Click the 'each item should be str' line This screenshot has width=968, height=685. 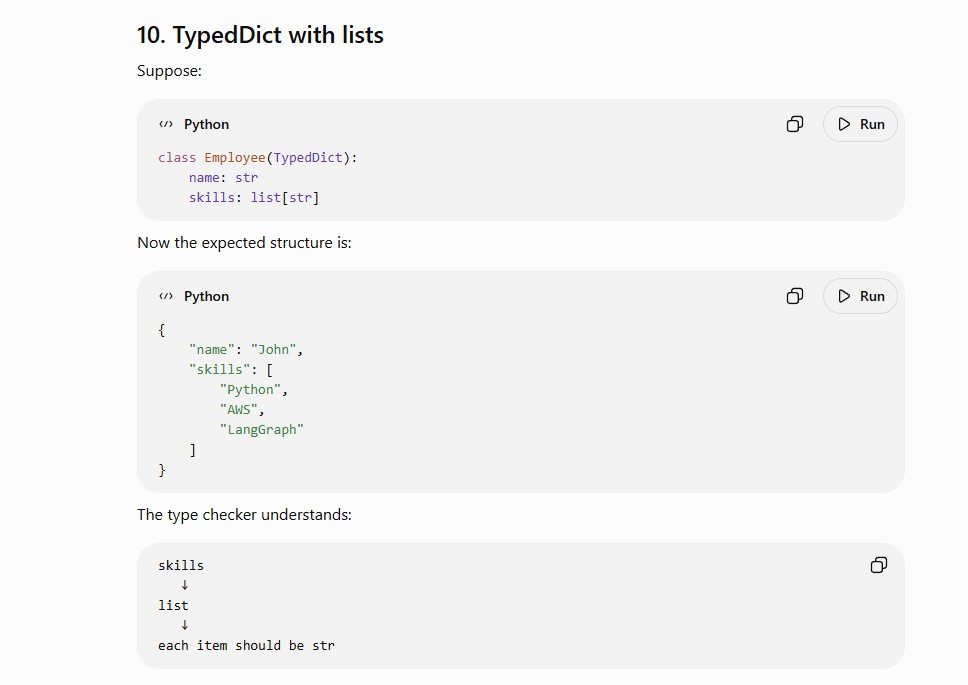pyautogui.click(x=246, y=646)
